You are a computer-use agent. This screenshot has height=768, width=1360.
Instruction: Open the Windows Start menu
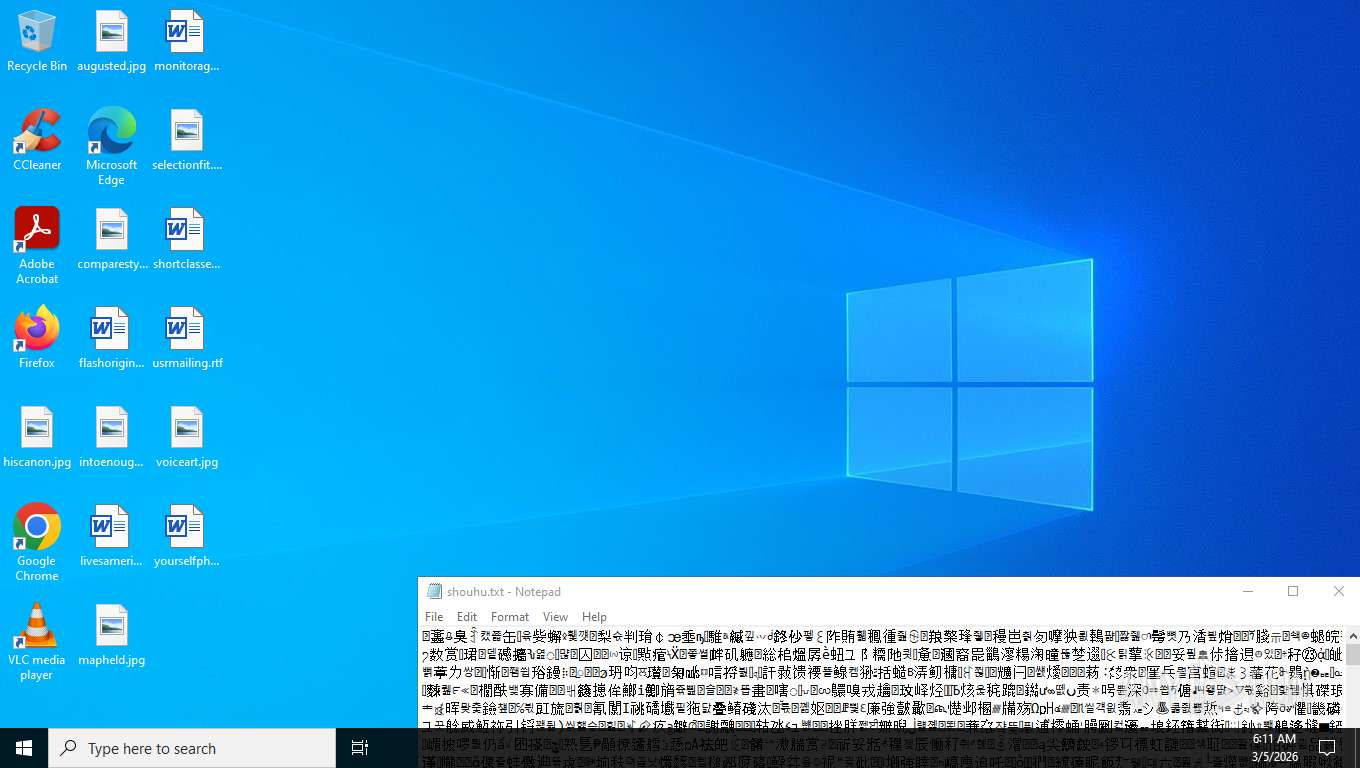click(24, 748)
